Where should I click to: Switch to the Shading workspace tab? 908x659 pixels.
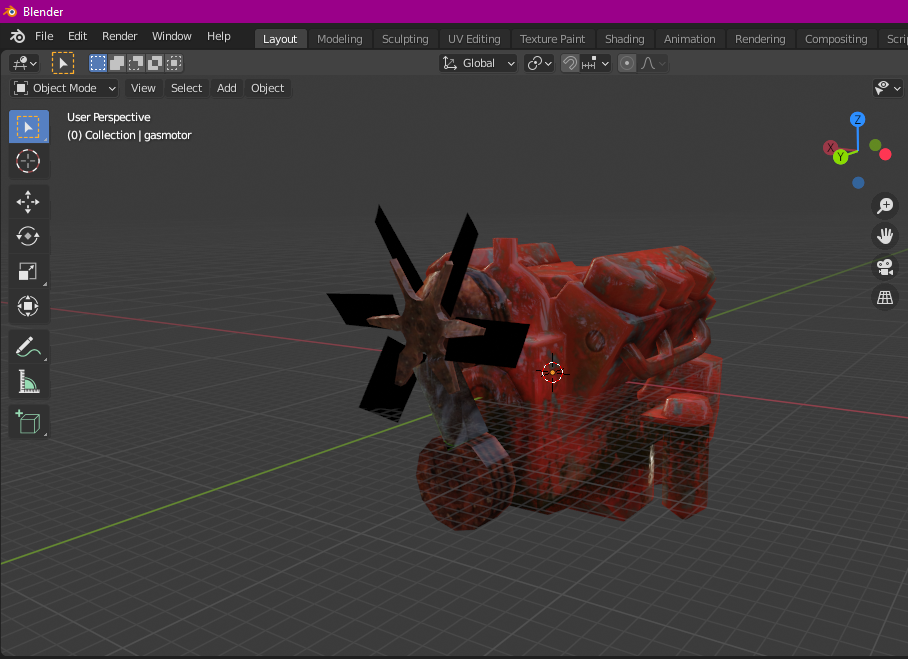(624, 39)
